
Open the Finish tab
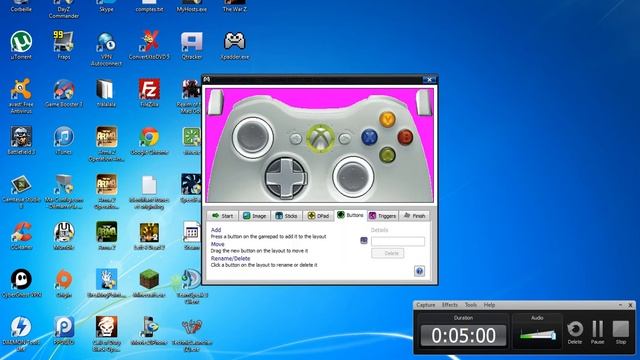[x=414, y=216]
